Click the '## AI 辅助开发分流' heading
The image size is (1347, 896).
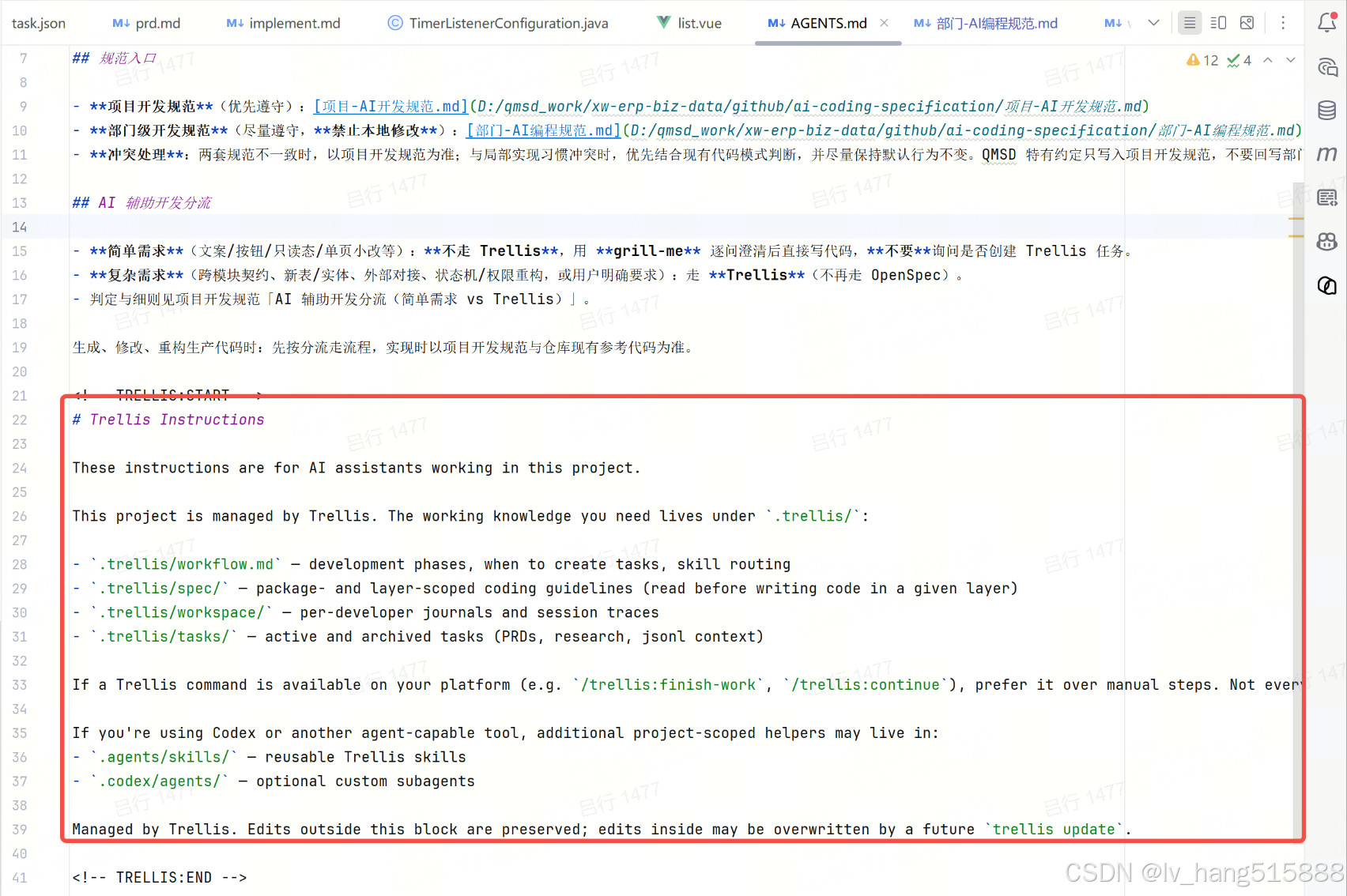(141, 202)
